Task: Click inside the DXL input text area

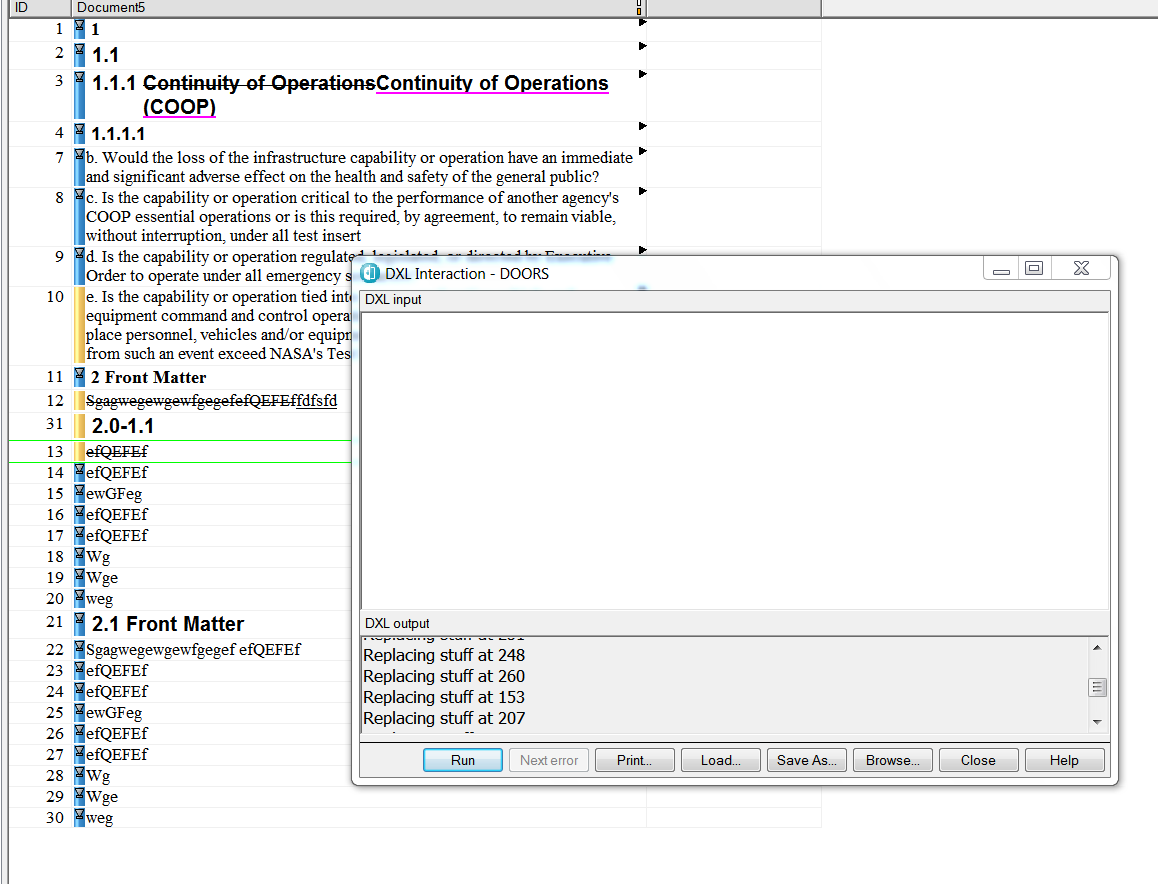Action: click(734, 460)
